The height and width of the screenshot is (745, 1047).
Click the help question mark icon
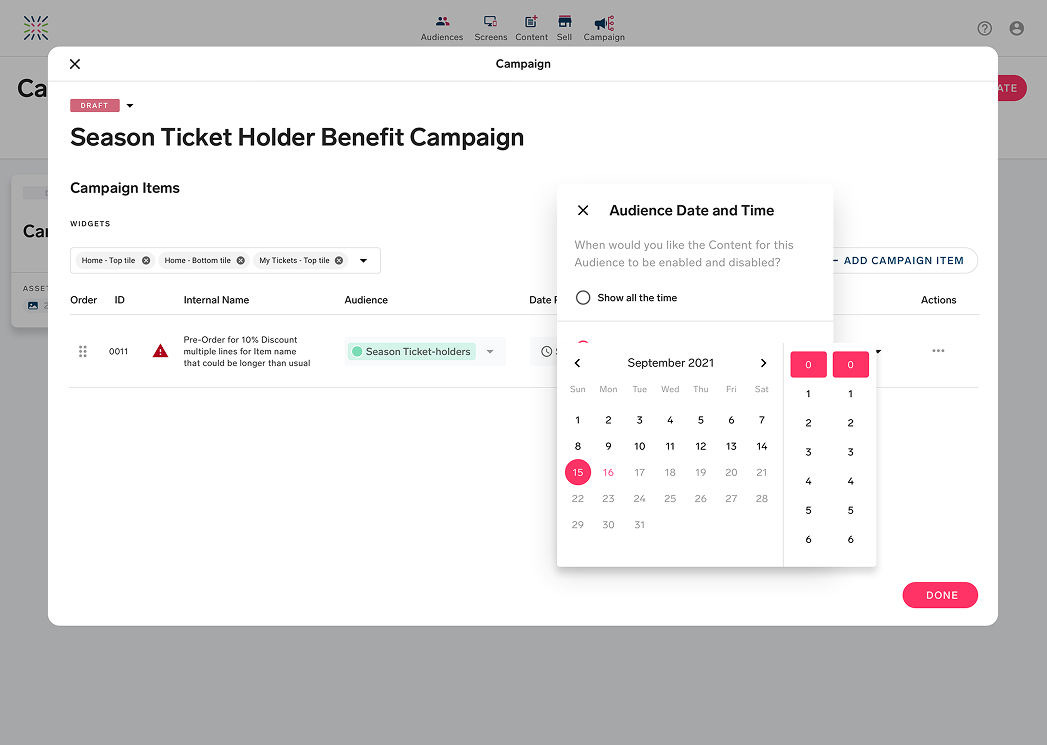coord(985,29)
